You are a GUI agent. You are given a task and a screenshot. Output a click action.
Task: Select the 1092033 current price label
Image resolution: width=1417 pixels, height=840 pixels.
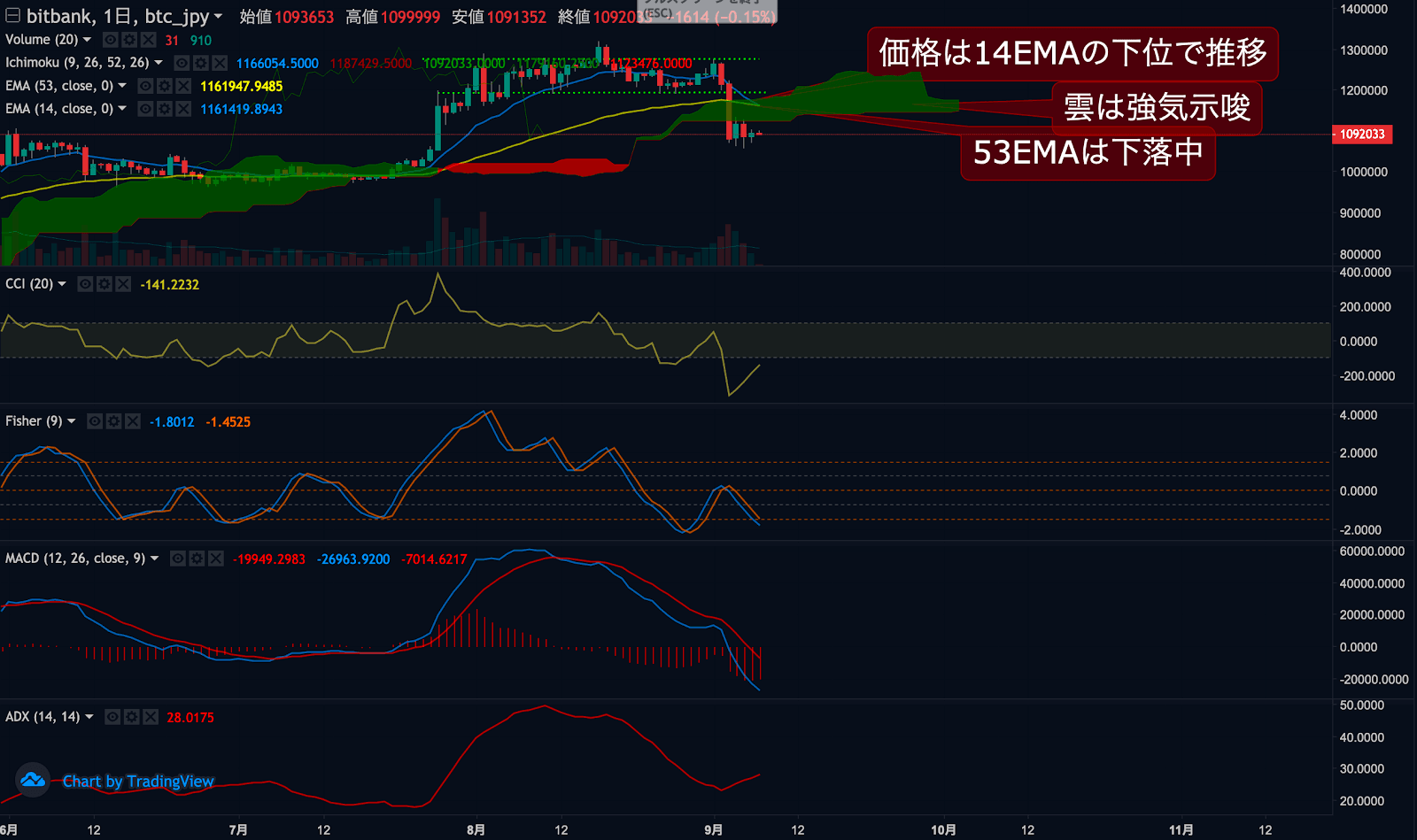coord(1361,135)
